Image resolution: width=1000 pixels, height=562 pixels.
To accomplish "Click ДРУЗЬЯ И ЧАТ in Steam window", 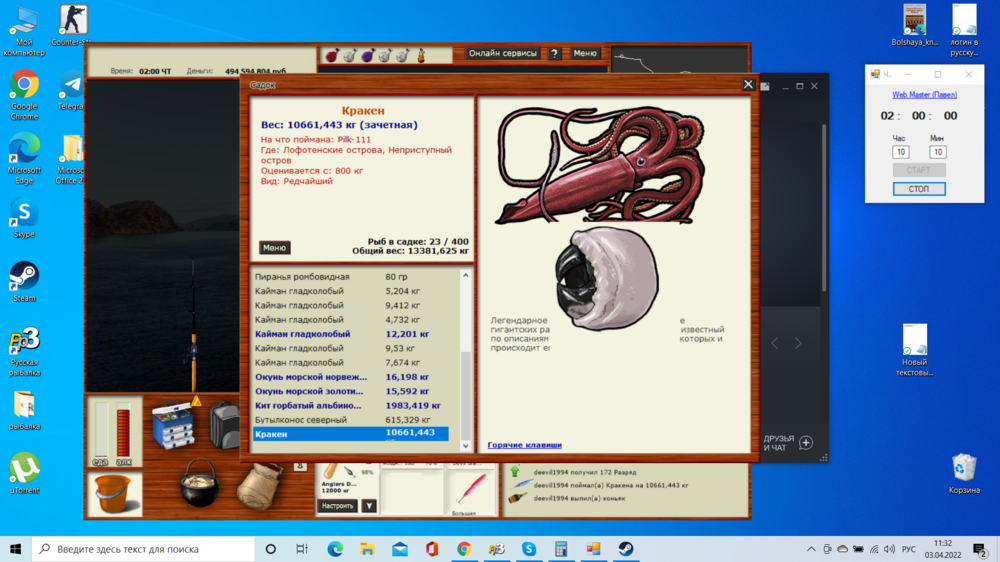I will point(779,443).
